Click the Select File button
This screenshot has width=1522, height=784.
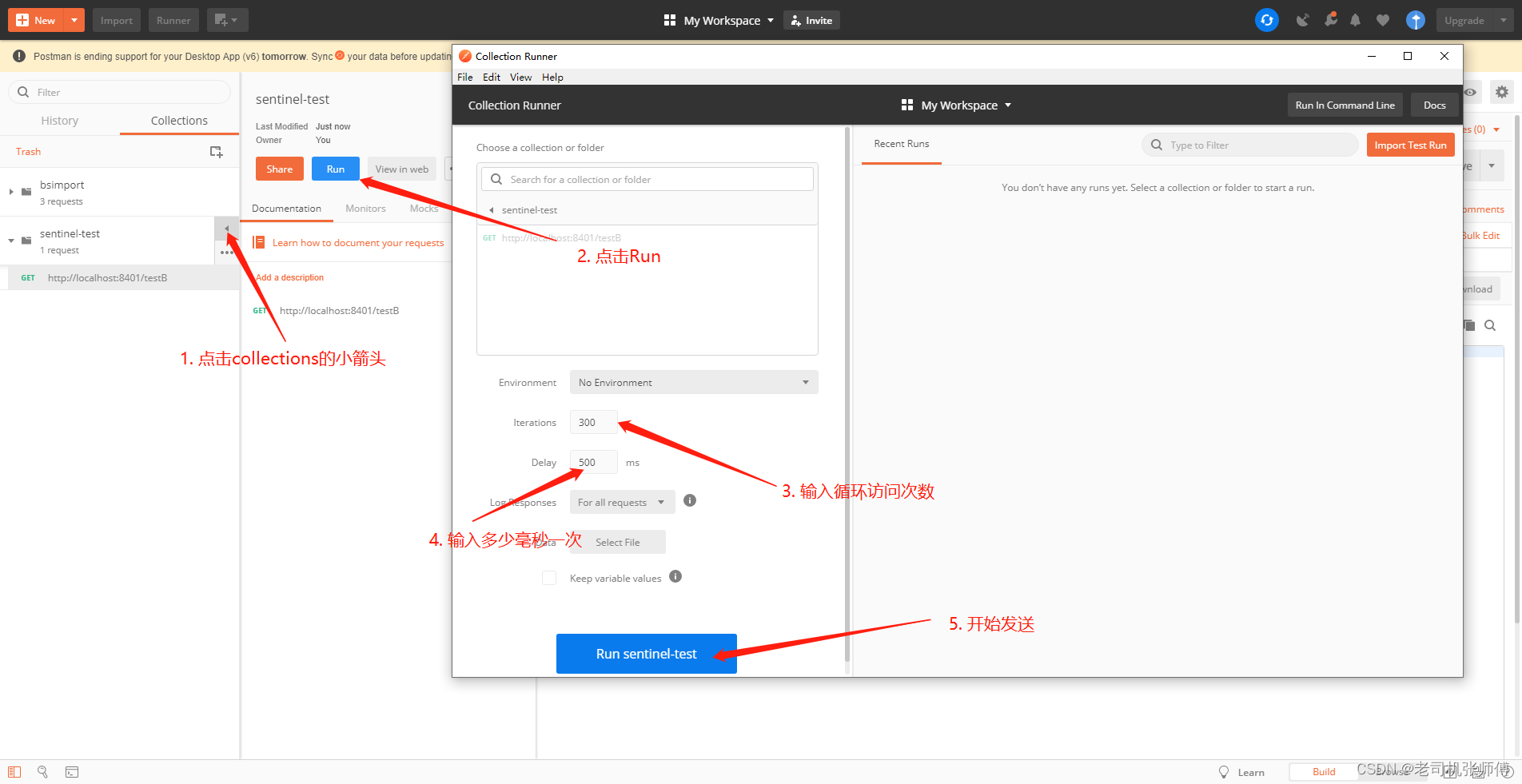(x=618, y=542)
